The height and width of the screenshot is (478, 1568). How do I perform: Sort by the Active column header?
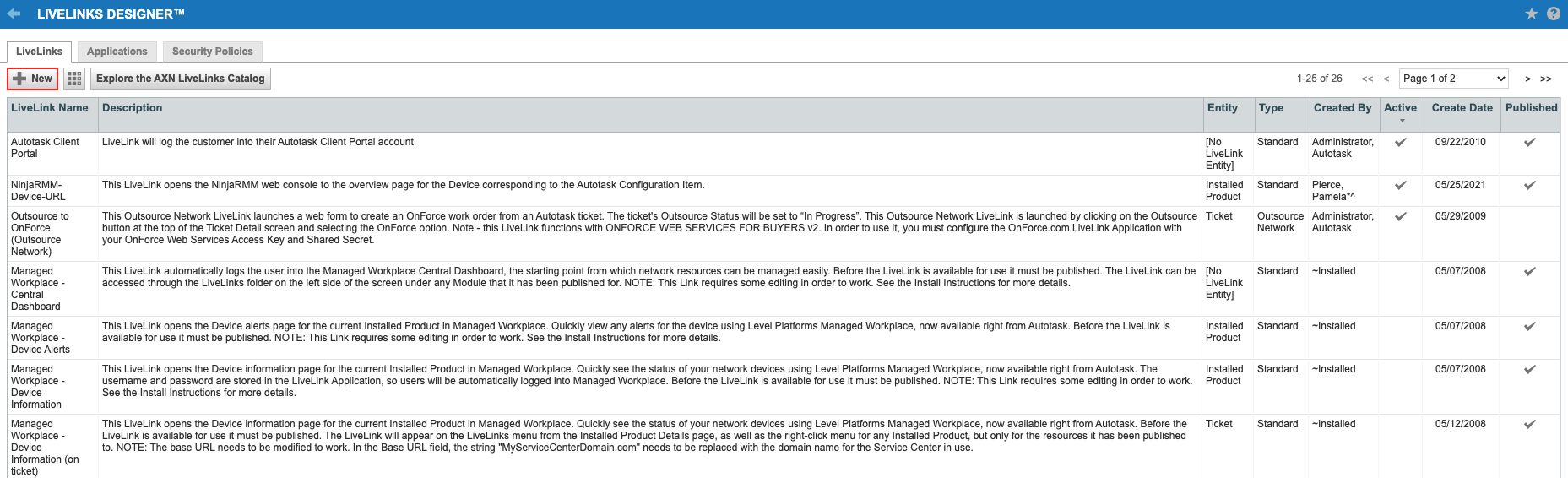click(x=1400, y=108)
